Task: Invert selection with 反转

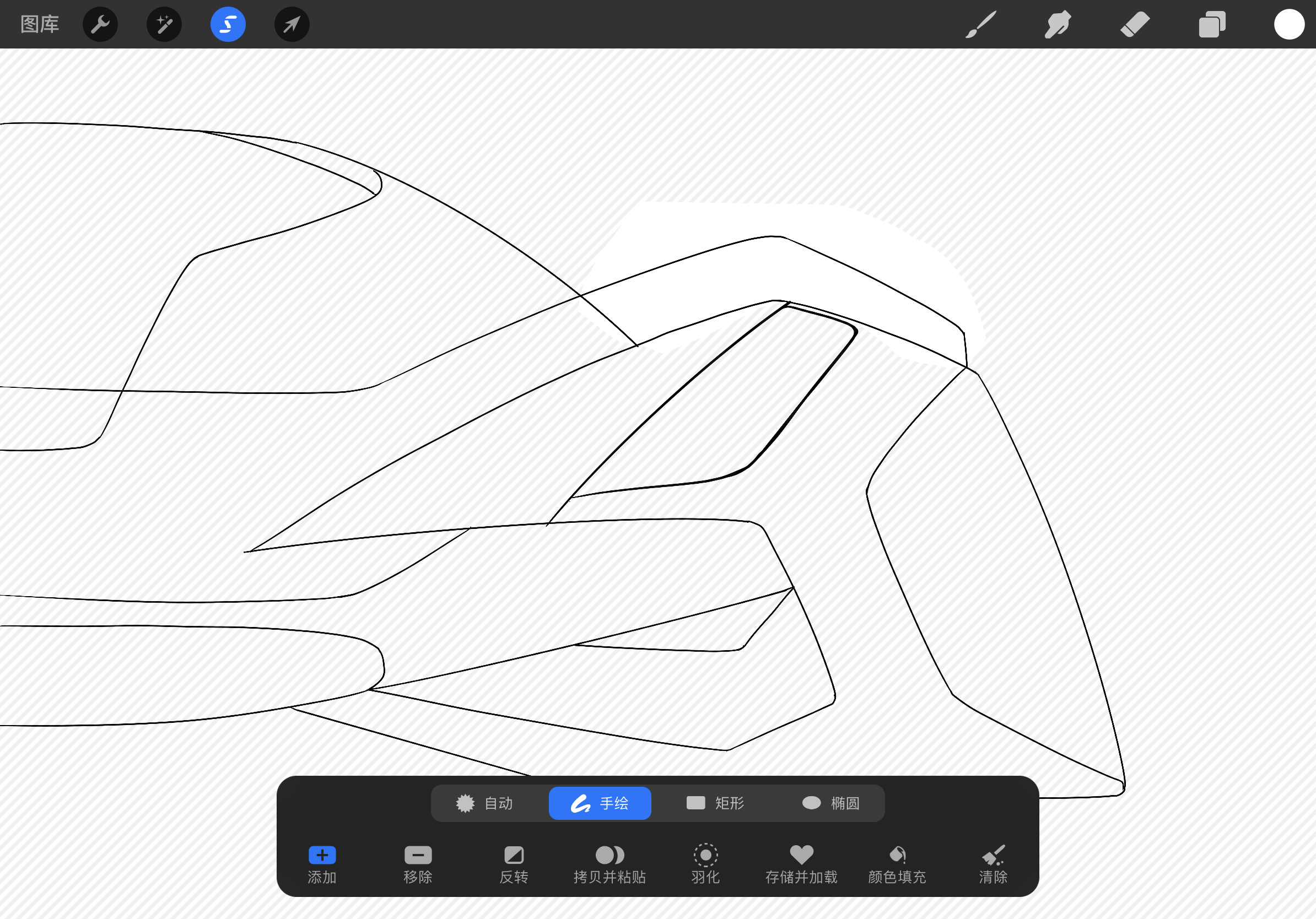Action: pyautogui.click(x=514, y=864)
